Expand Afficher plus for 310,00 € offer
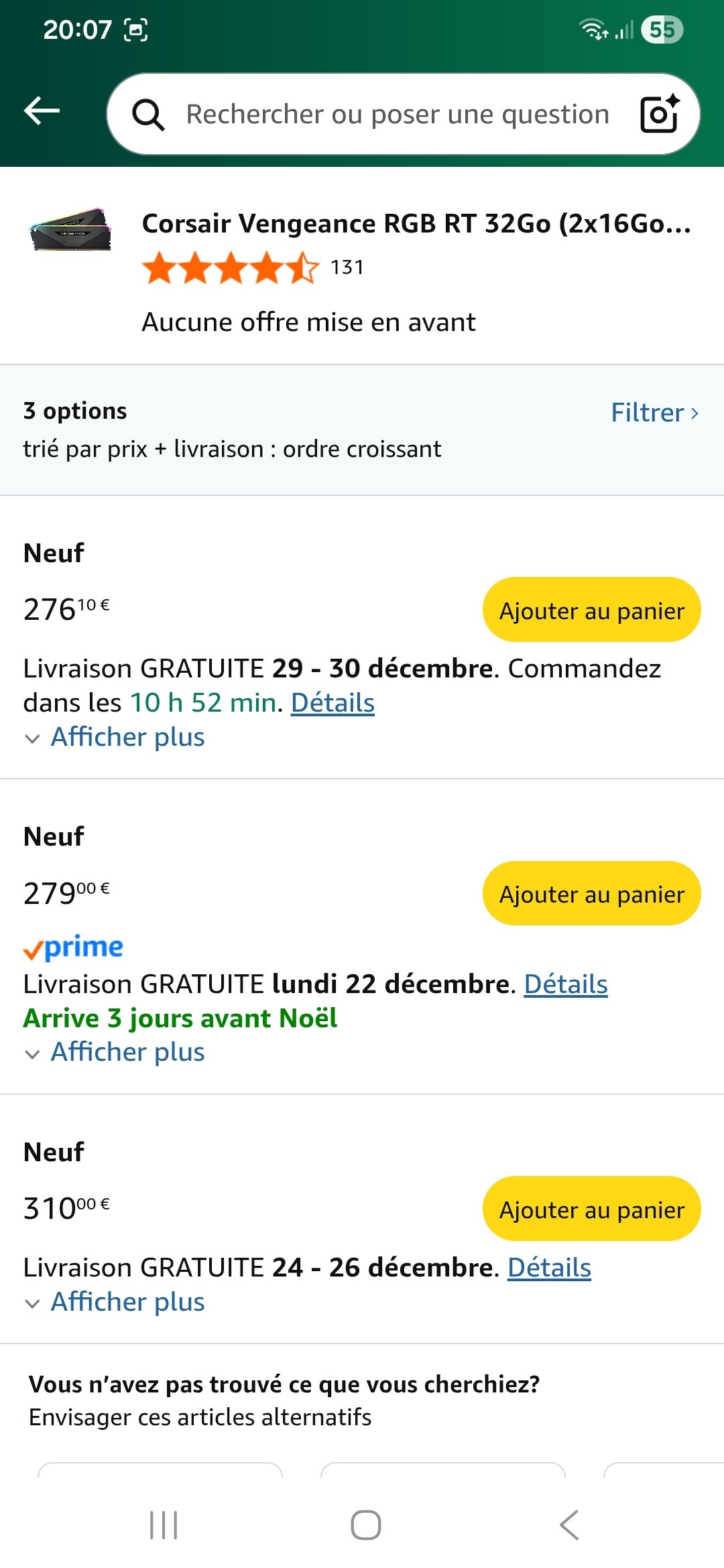Viewport: 724px width, 1568px height. [126, 1302]
